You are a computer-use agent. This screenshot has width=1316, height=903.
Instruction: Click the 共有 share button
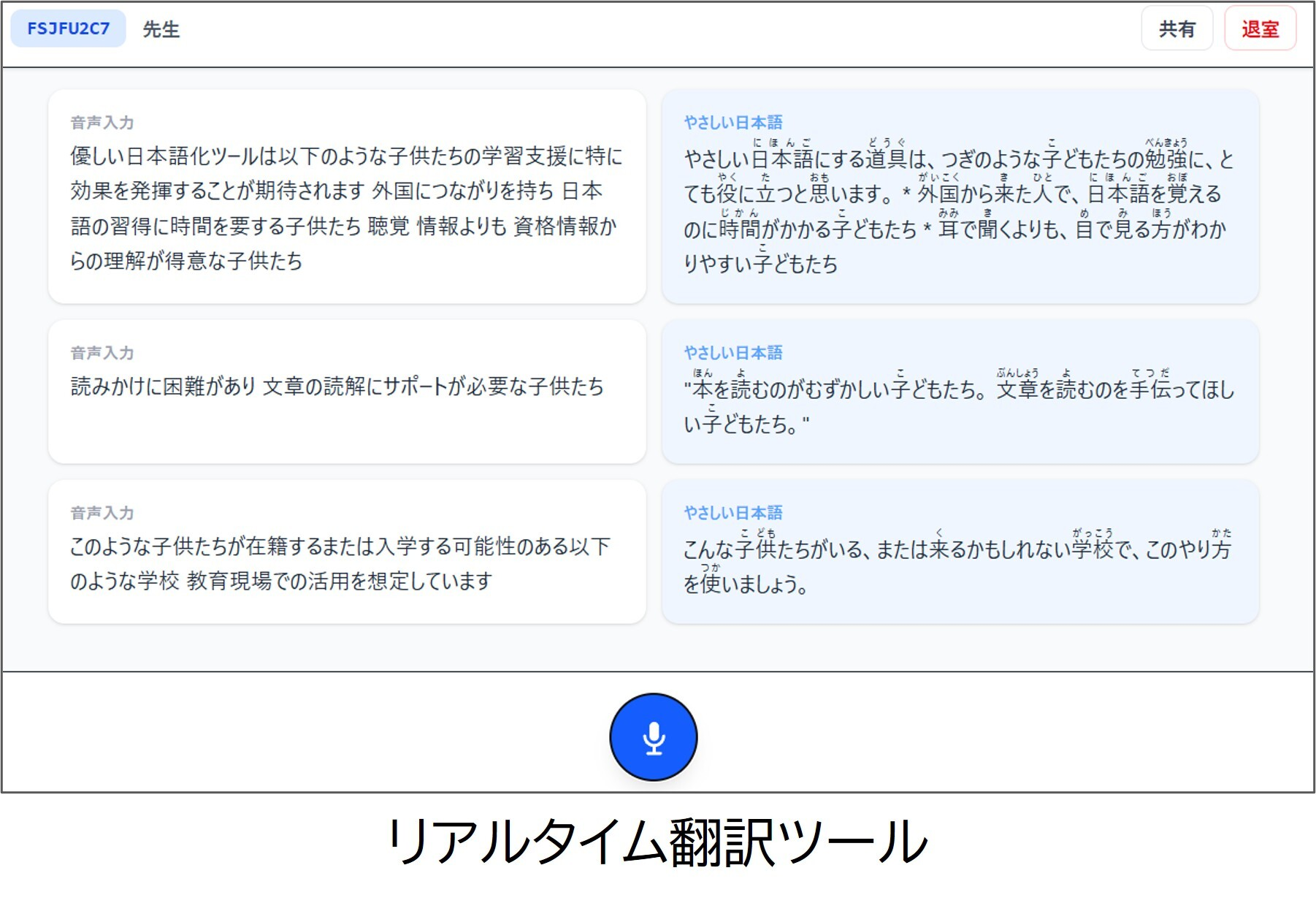1177,28
